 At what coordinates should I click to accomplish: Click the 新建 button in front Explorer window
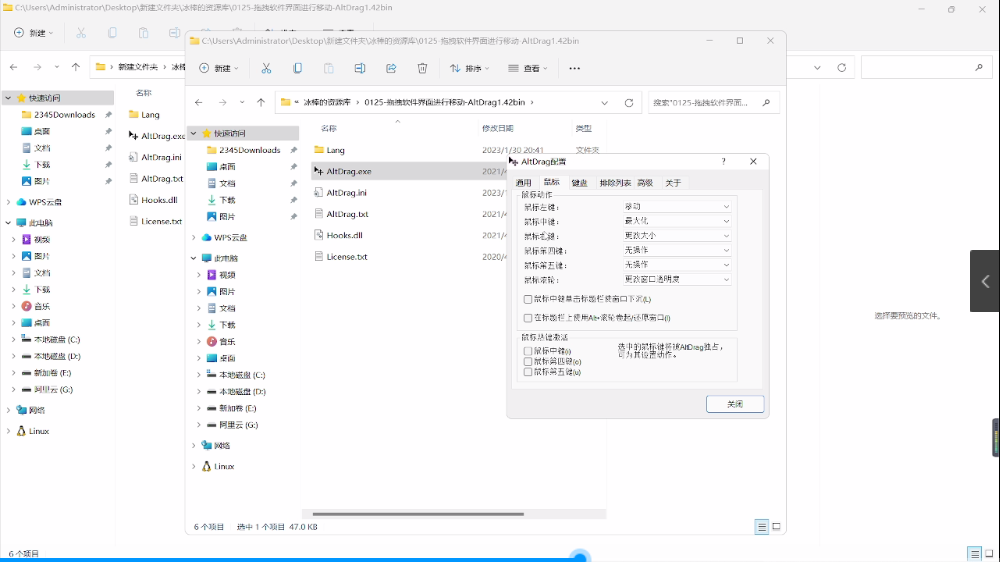[x=219, y=68]
